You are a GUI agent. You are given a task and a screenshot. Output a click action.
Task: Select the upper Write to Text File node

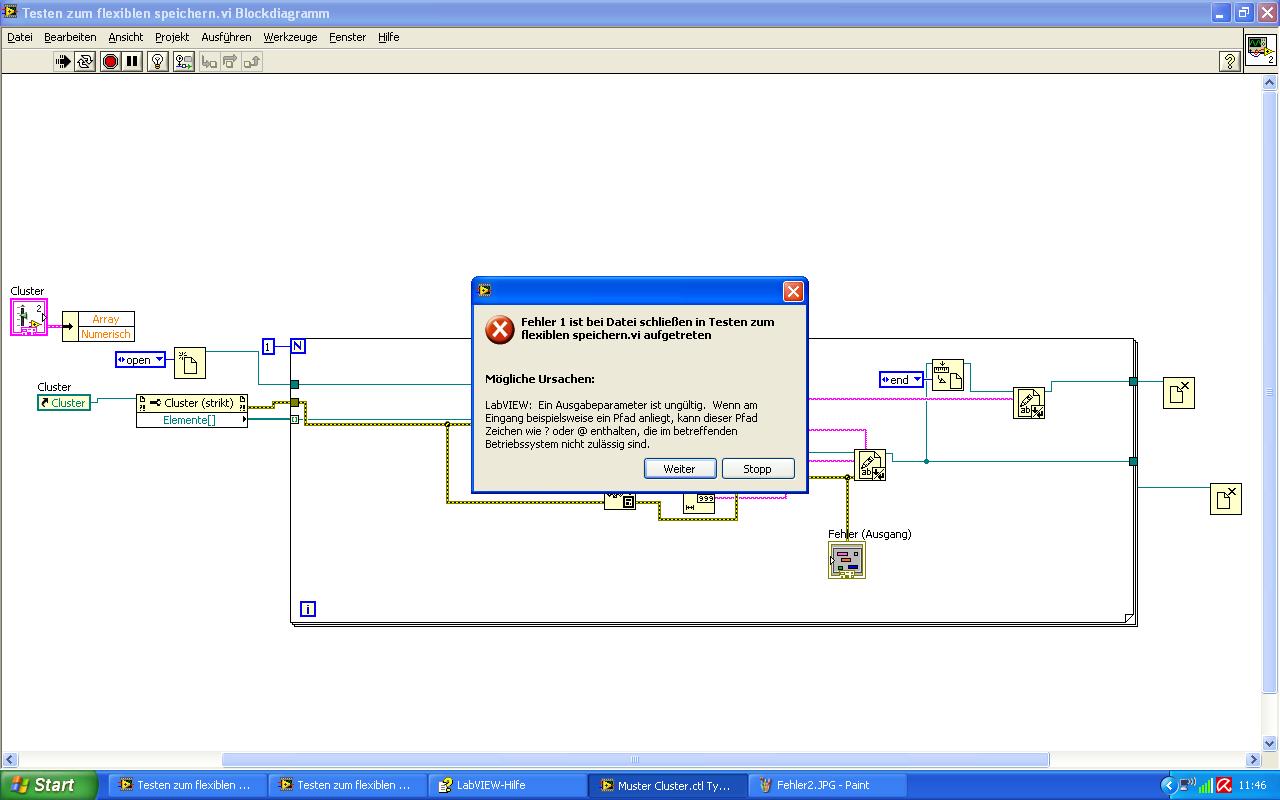[1029, 403]
